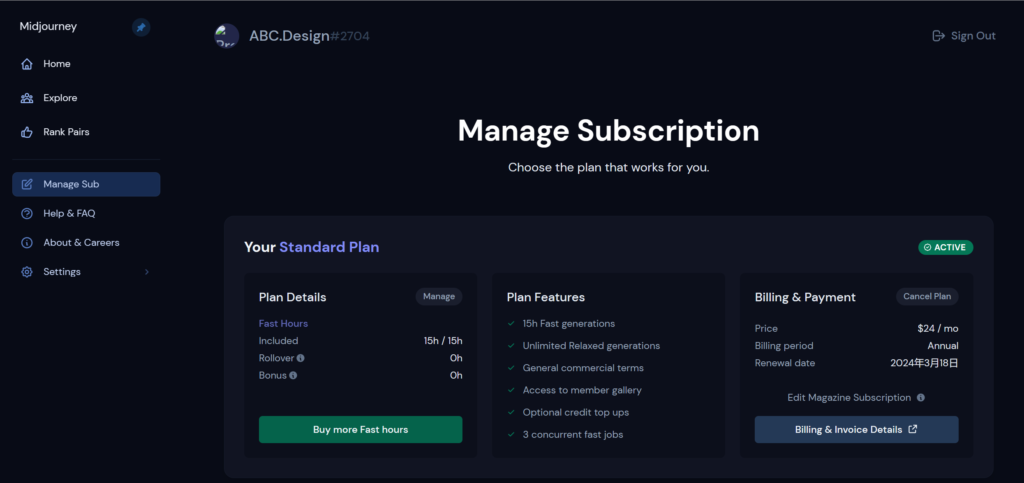Click the Optional credit top ups feature
This screenshot has height=483, width=1024.
[x=576, y=413]
